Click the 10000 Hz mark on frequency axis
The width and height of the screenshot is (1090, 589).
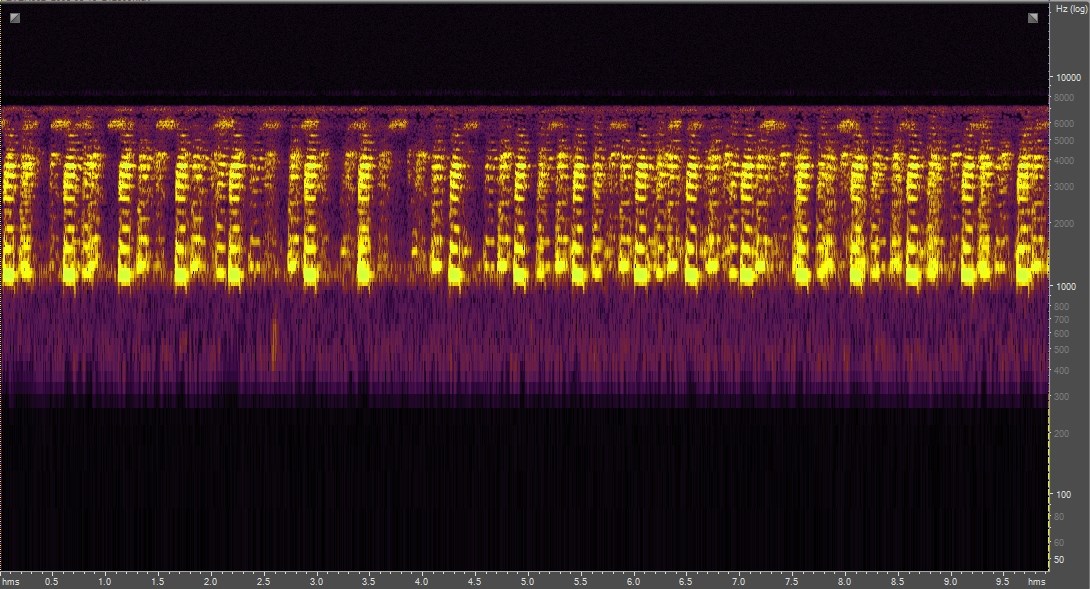[1068, 78]
